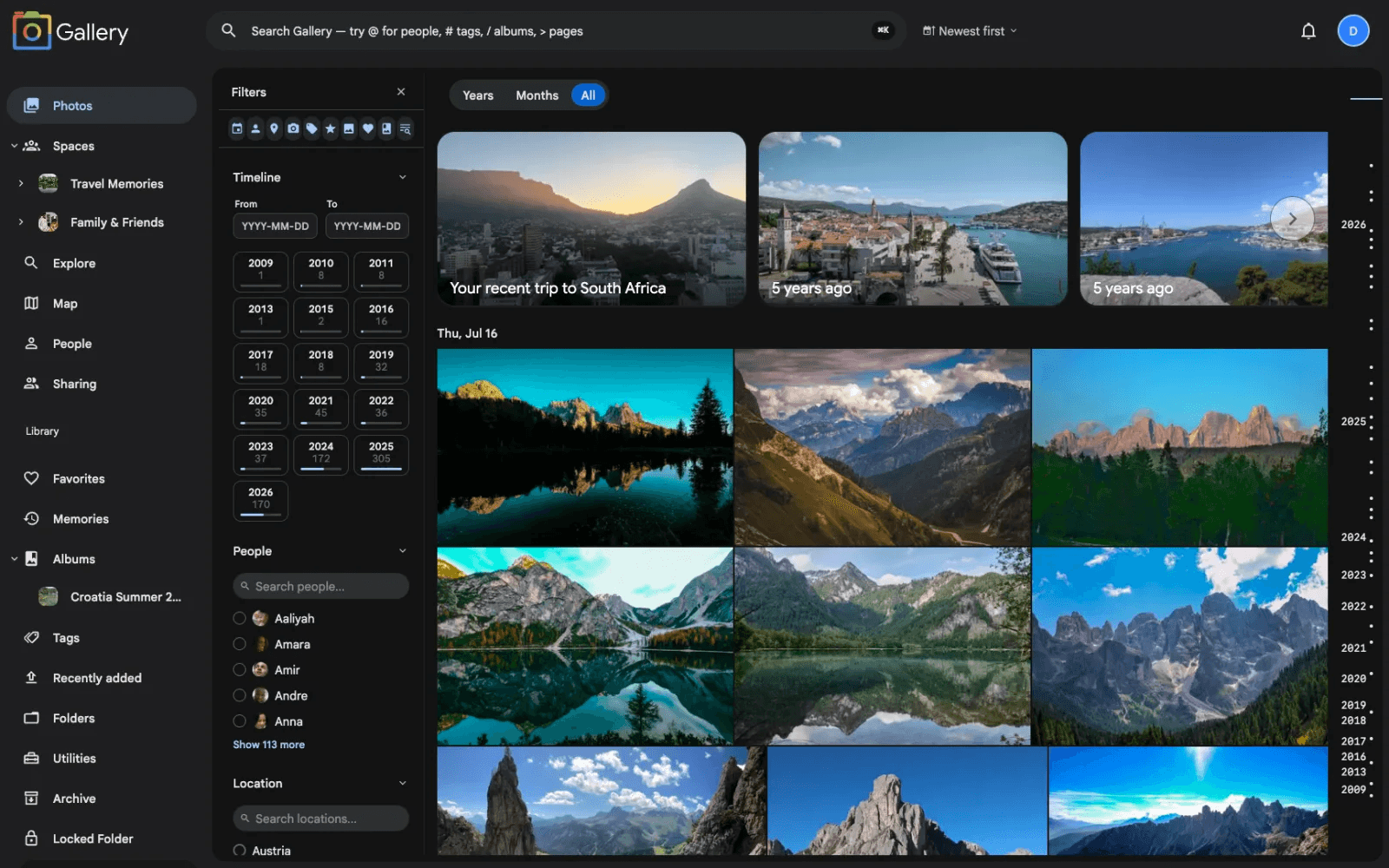Open Explore in the sidebar
Screen dimensions: 1389x868
point(102,263)
